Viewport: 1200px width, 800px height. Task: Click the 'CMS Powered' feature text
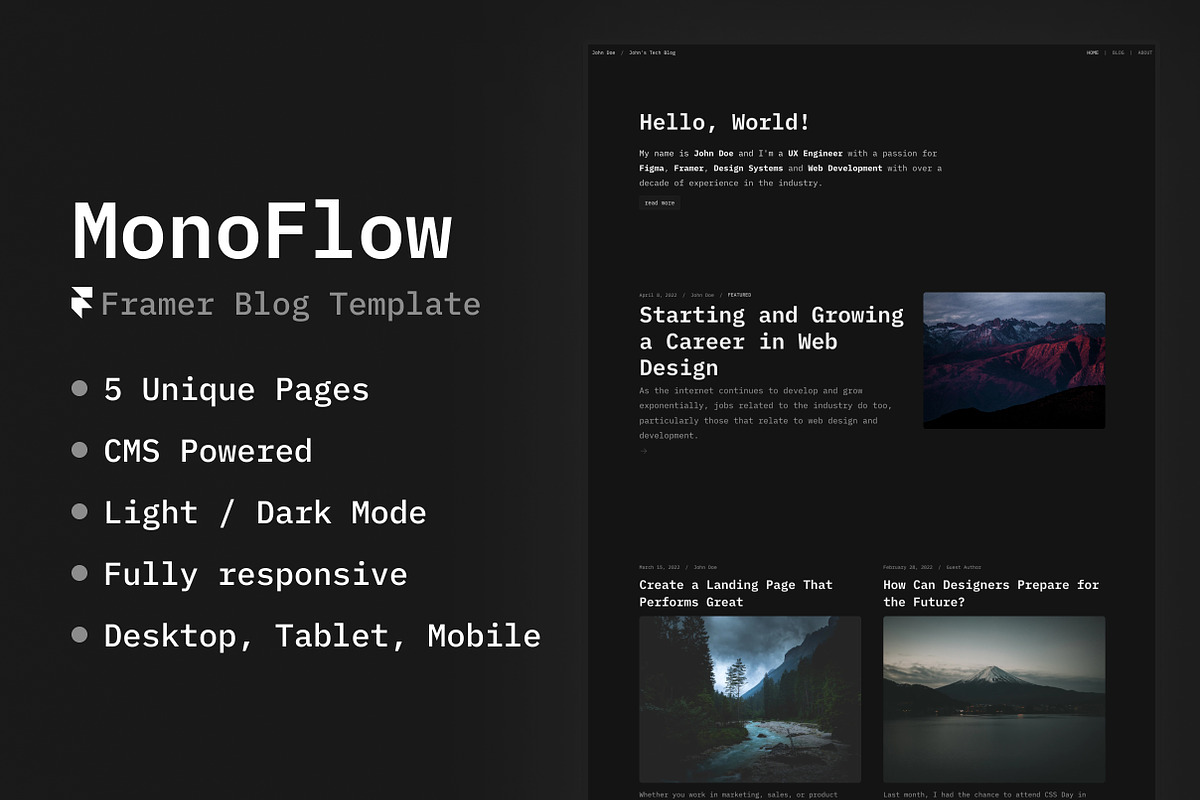[x=208, y=451]
